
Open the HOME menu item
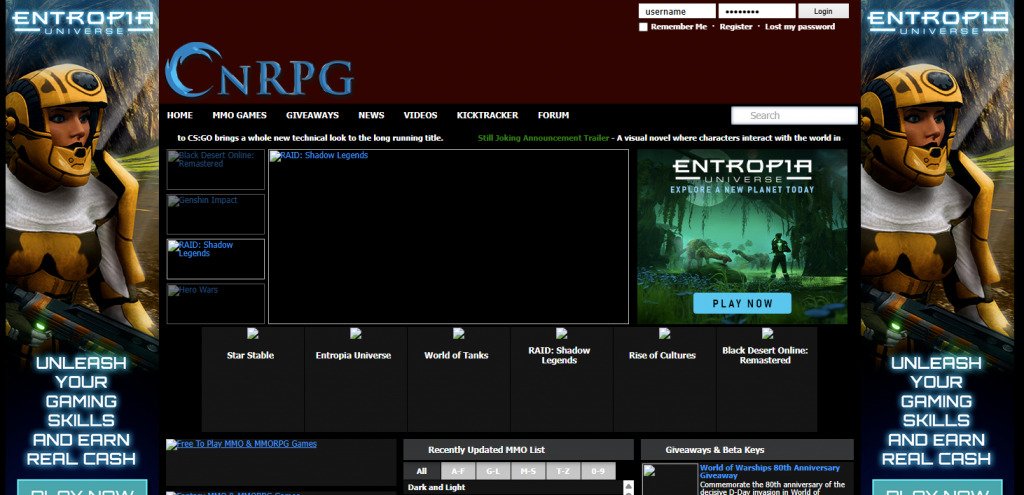coord(180,115)
